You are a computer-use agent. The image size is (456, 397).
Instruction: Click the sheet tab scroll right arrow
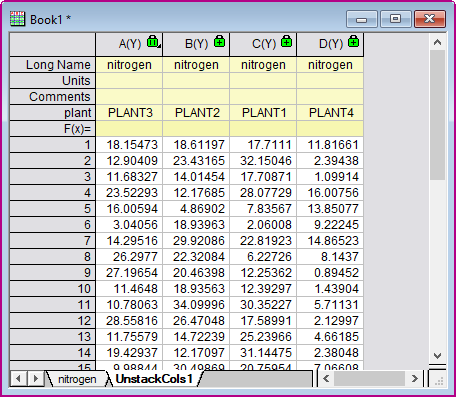(35, 379)
